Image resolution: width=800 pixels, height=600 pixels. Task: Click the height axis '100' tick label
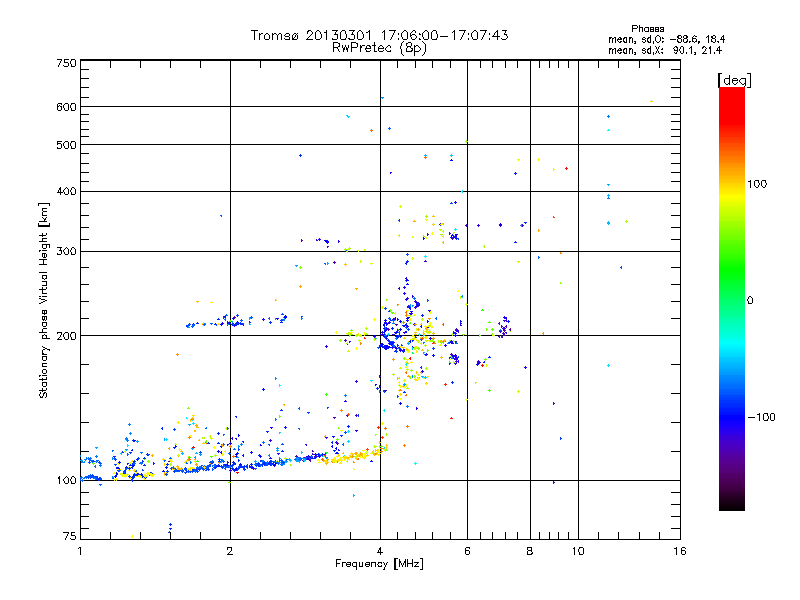(x=66, y=480)
